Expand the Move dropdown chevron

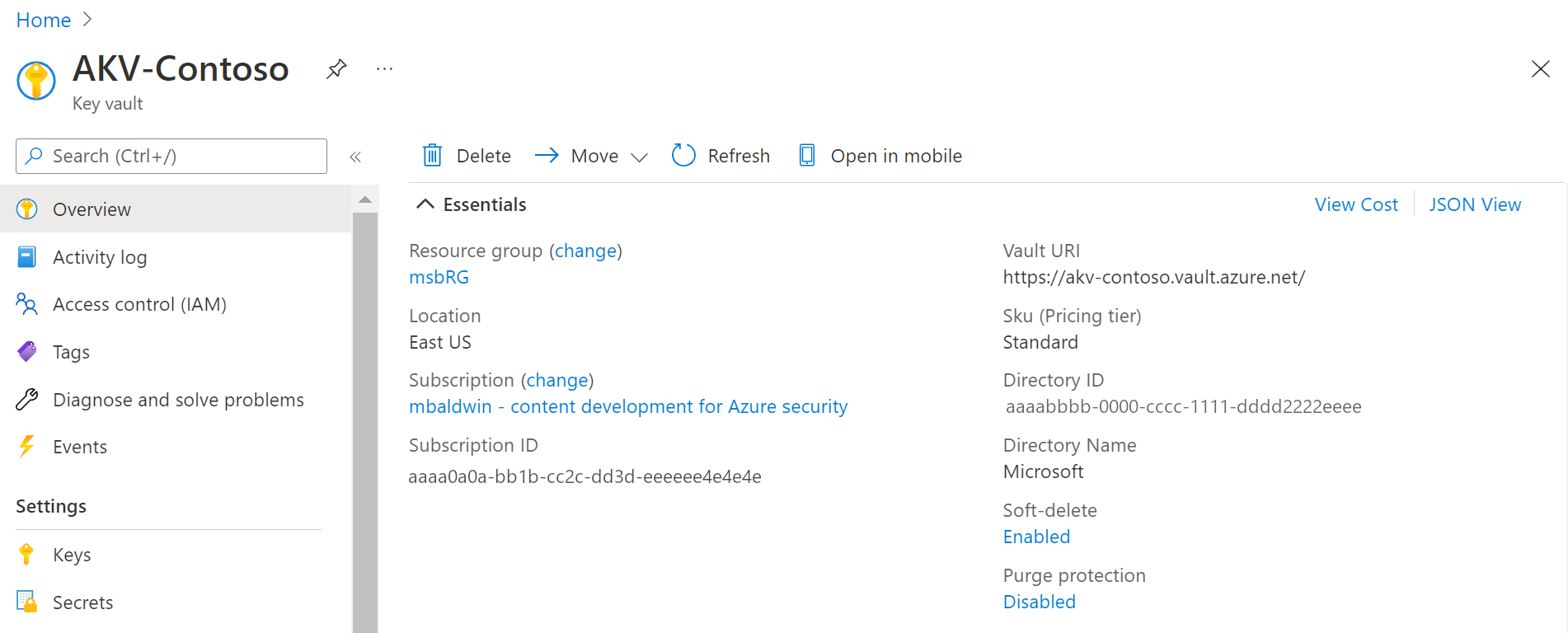pyautogui.click(x=639, y=157)
